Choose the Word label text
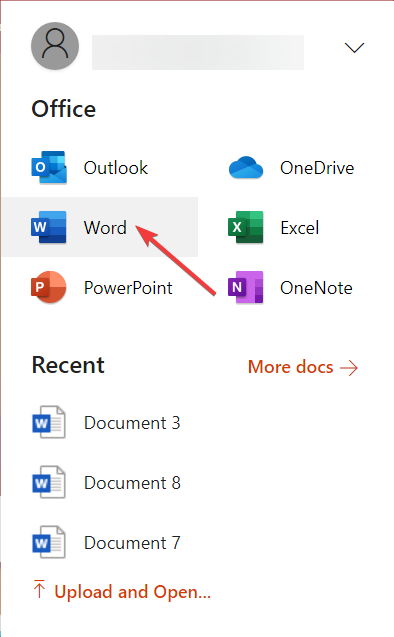This screenshot has width=394, height=637. tap(105, 228)
